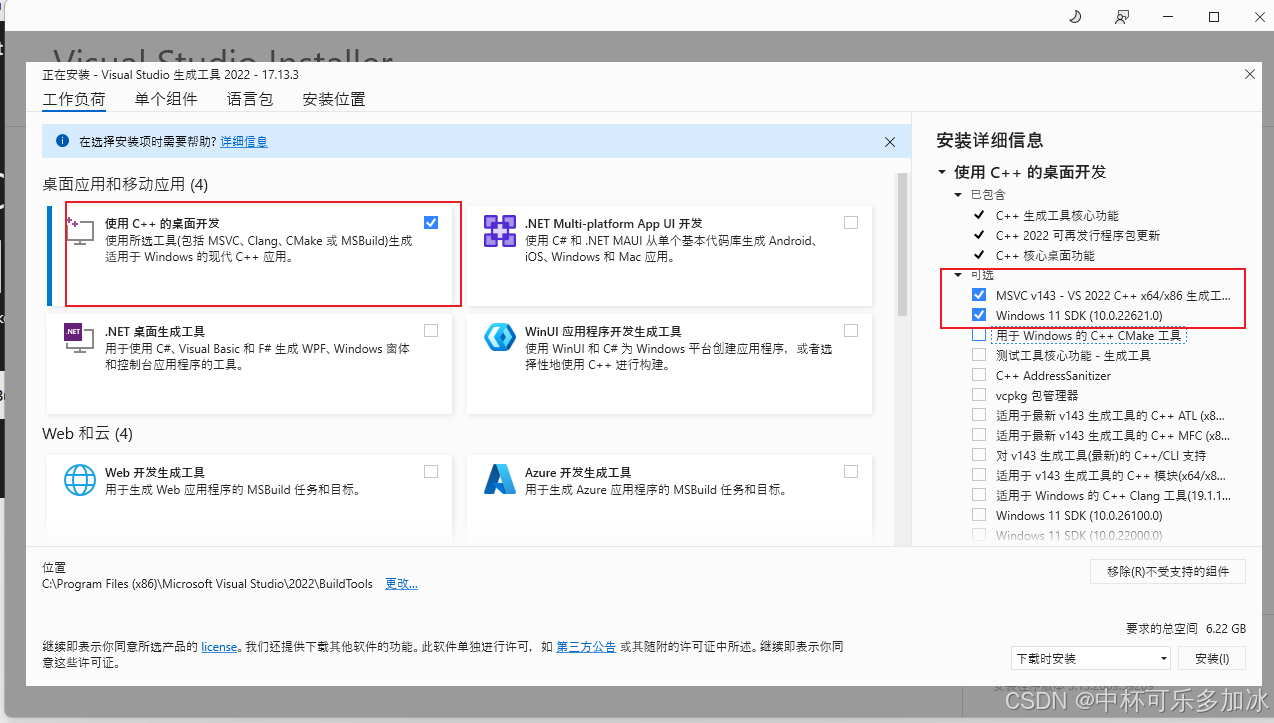Check the v143 C++ MFC component checkbox
Screen dimensions: 1274x723
(979, 435)
